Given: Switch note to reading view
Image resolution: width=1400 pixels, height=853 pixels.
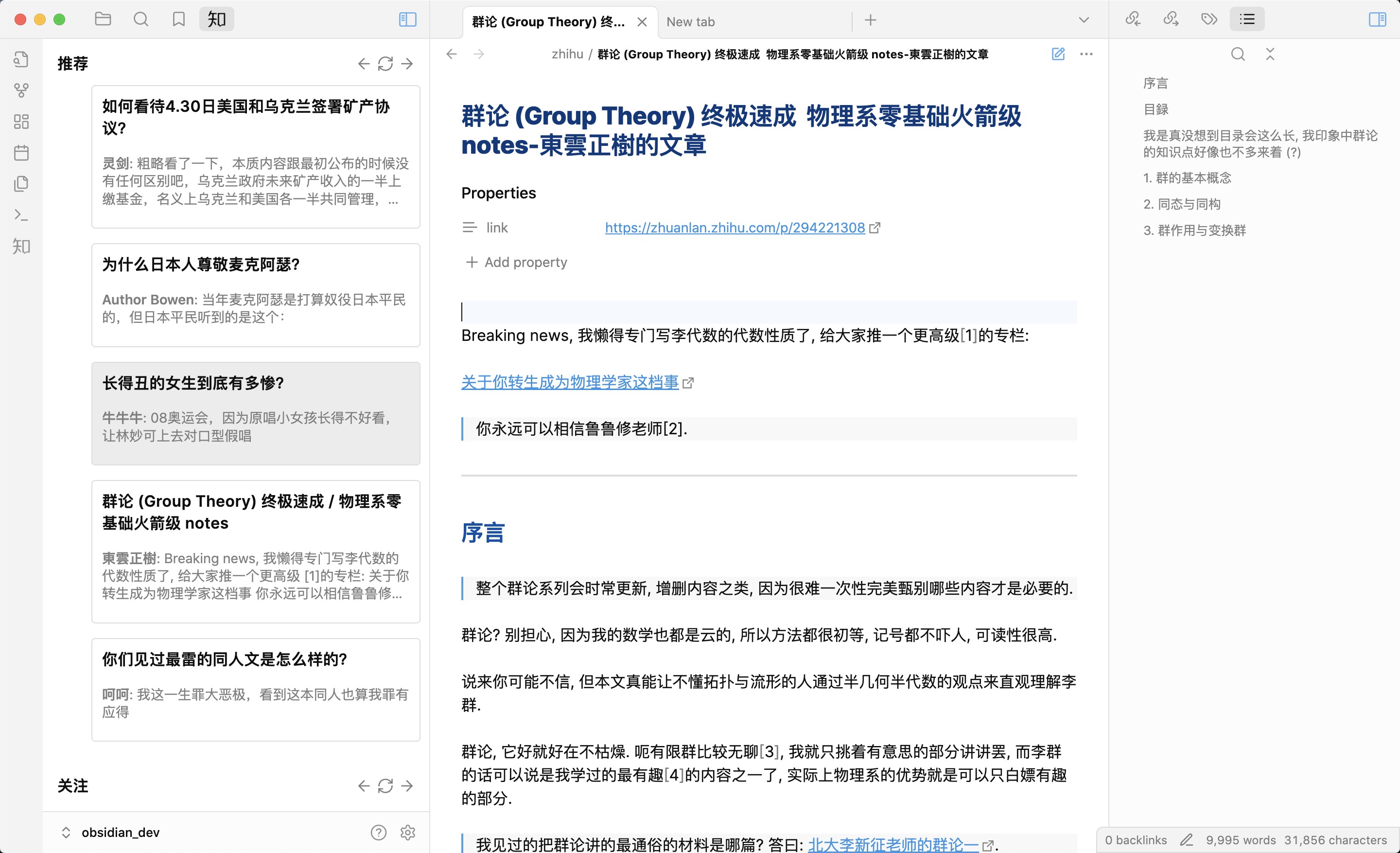Looking at the screenshot, I should (x=1058, y=54).
